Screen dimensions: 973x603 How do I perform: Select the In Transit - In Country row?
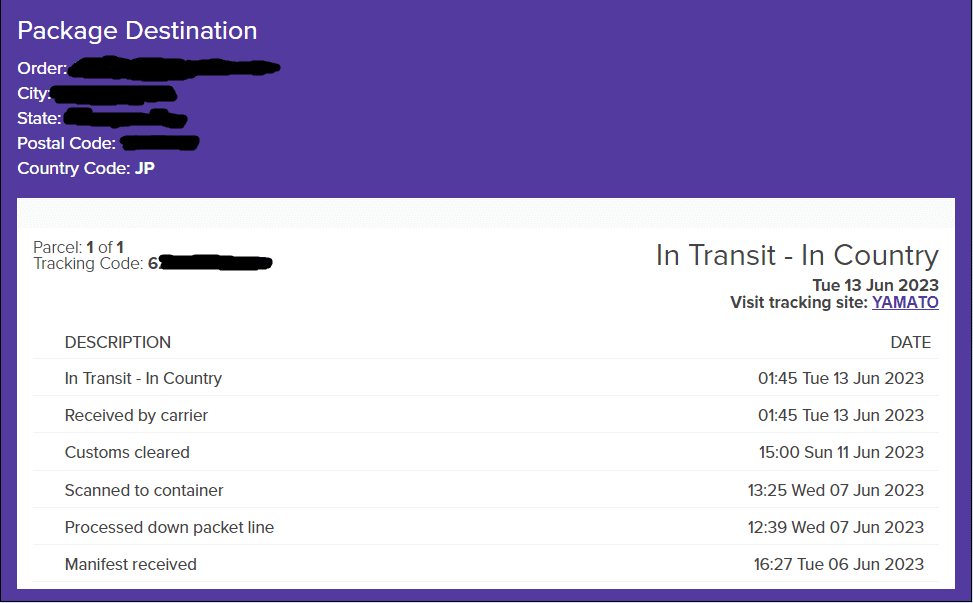coord(485,378)
